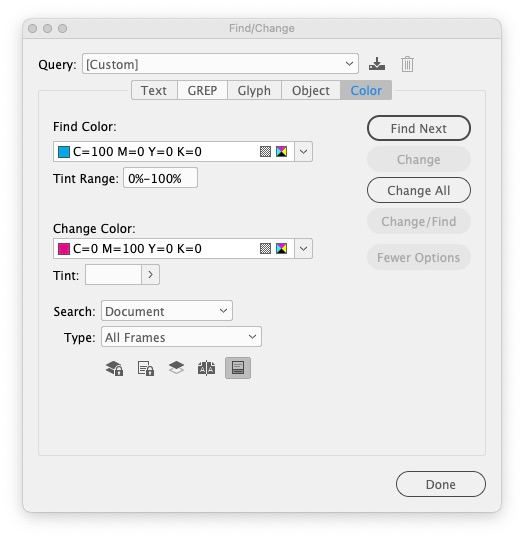
Task: Expand the Change Color dropdown arrow
Action: click(x=303, y=249)
